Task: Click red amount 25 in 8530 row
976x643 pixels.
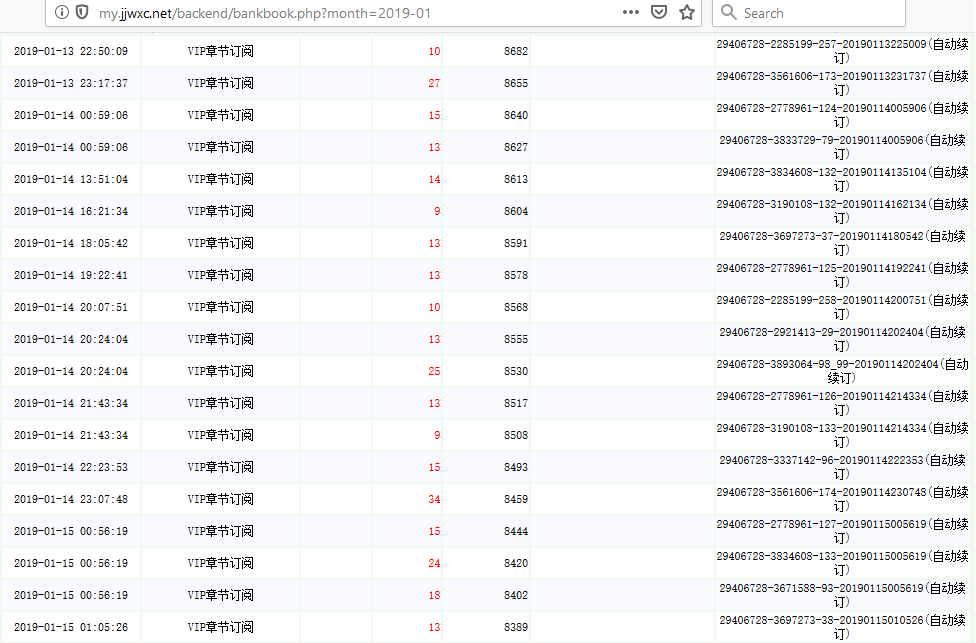Action: (434, 371)
